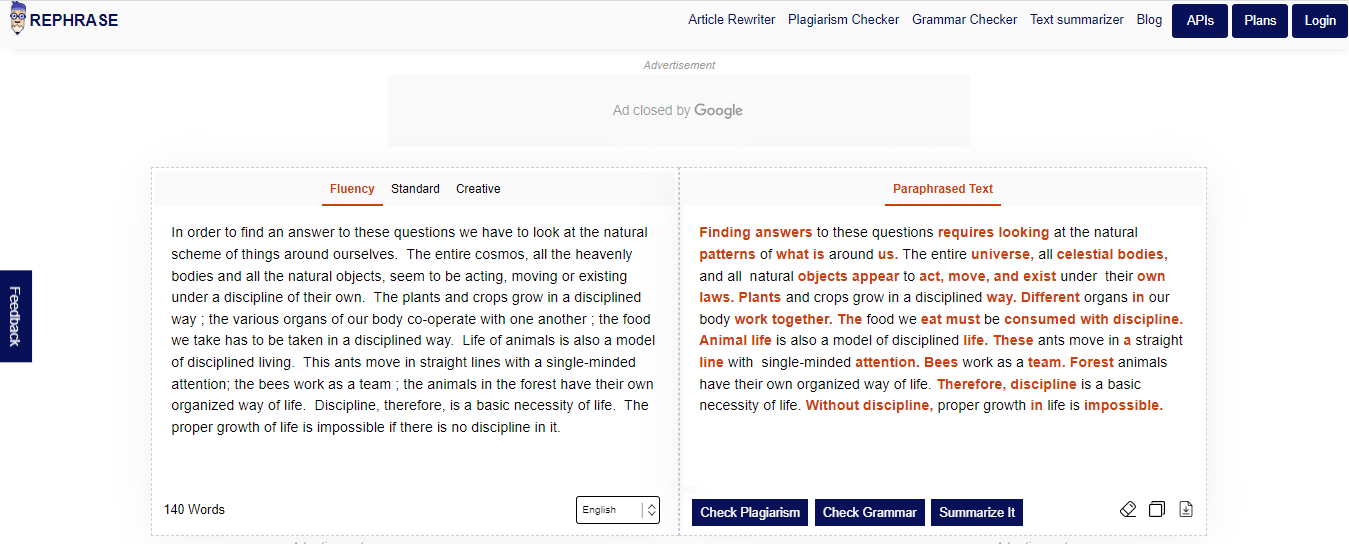
Task: Open the Feedback side tab
Action: coord(15,316)
